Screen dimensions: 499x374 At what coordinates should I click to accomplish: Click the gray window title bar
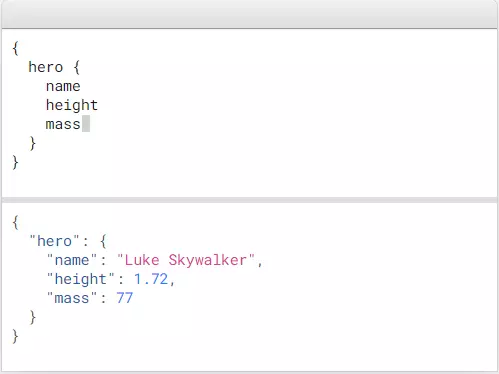coord(249,14)
